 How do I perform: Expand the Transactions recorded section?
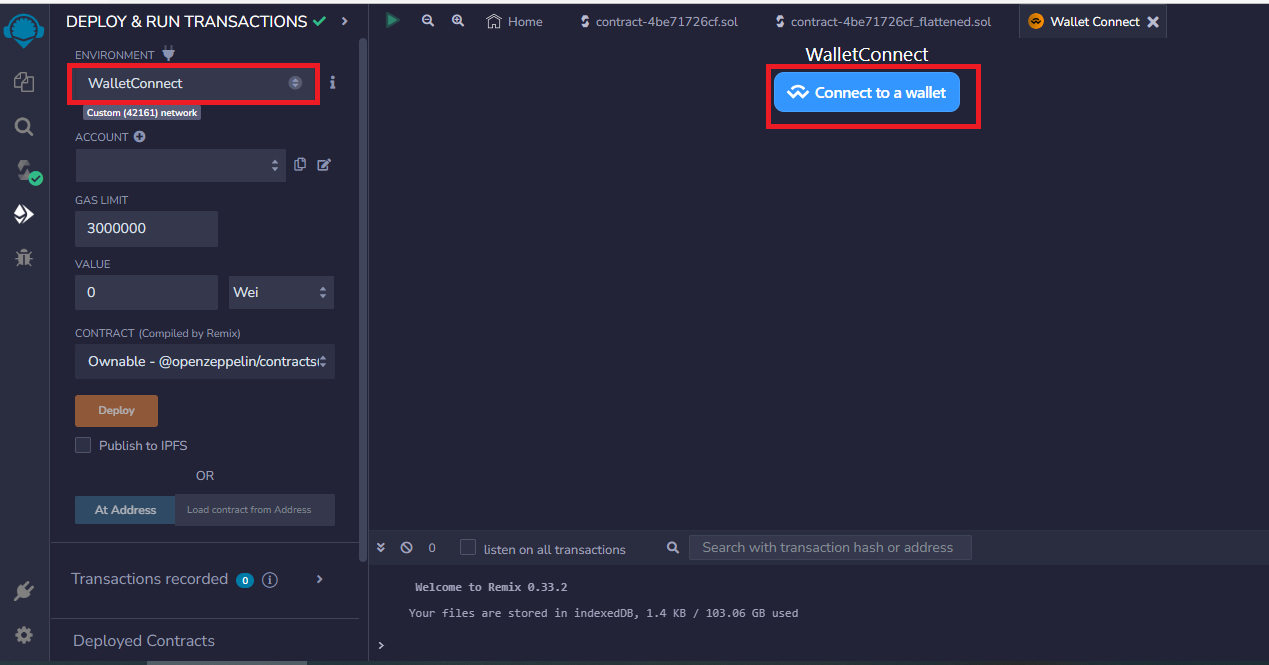click(319, 579)
